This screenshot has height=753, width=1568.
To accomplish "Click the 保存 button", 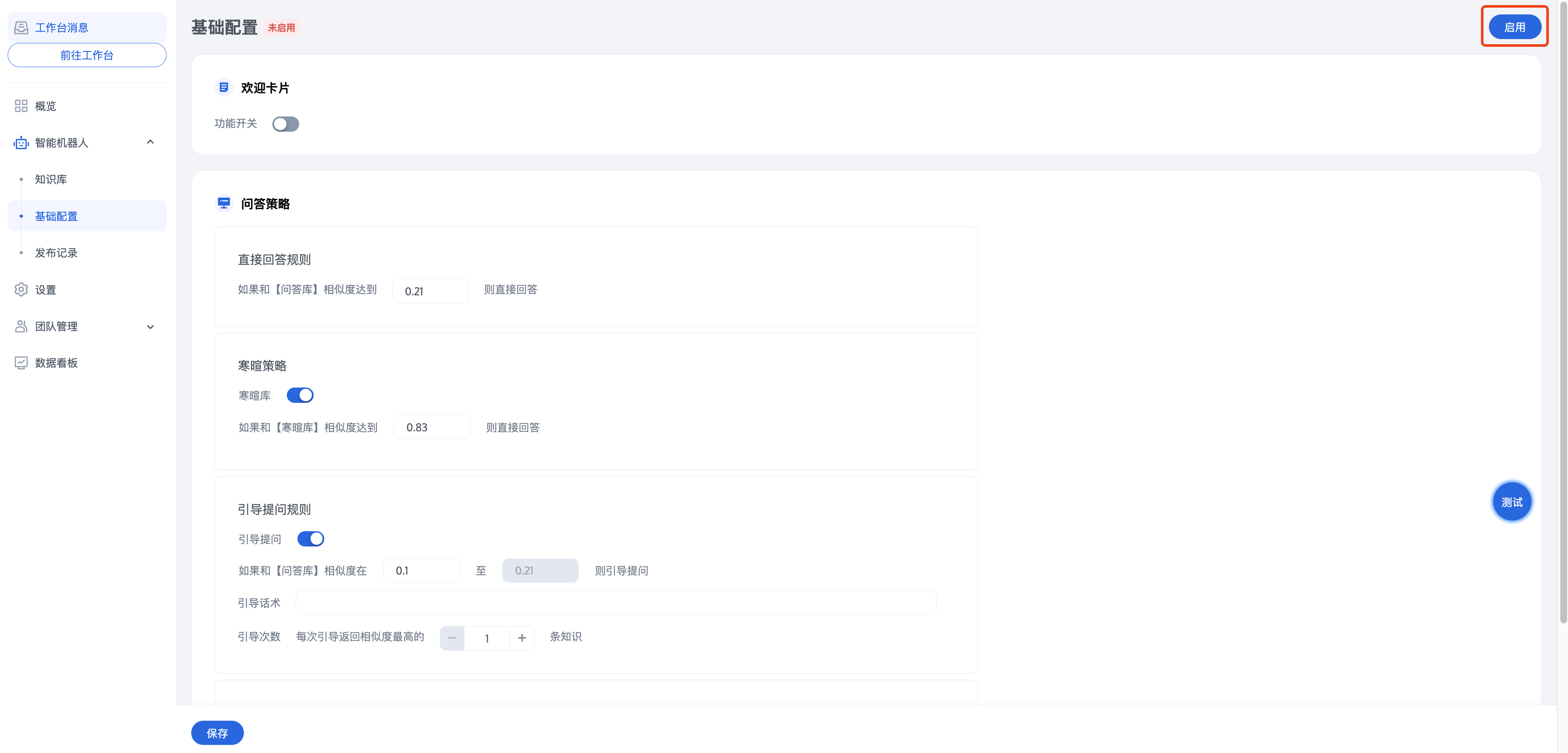I will click(217, 733).
